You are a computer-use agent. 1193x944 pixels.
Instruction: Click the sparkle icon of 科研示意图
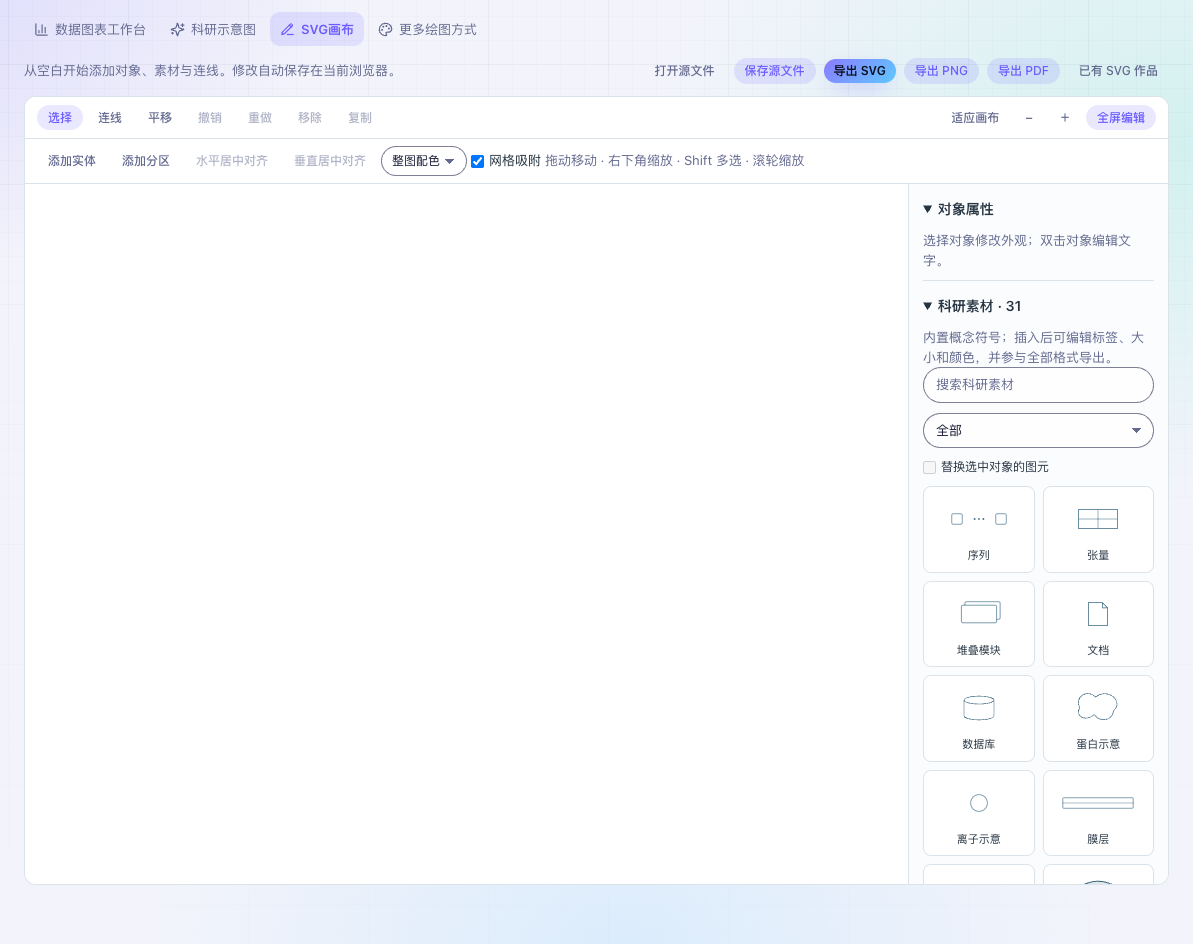click(x=177, y=30)
